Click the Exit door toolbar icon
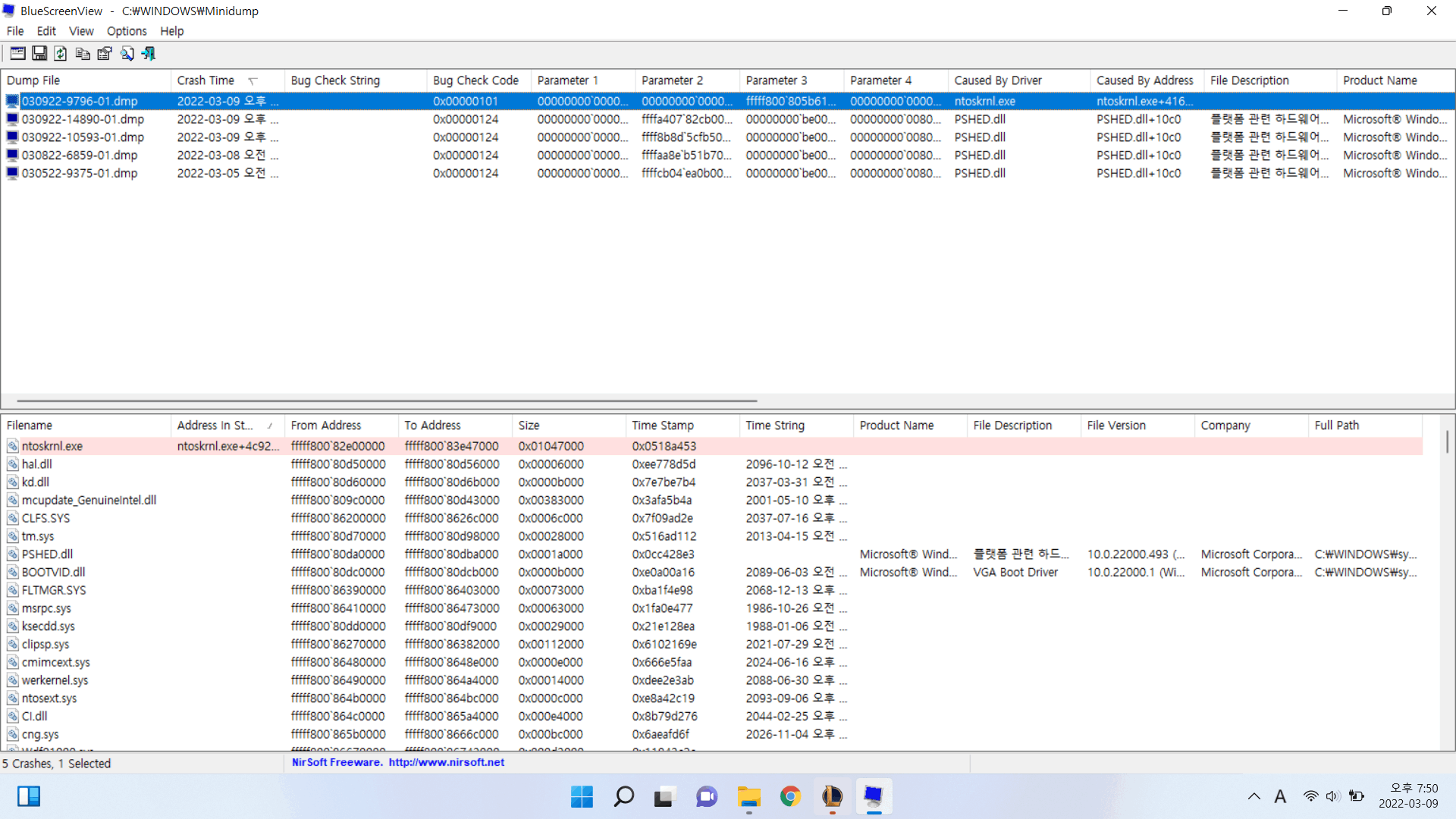Viewport: 1456px width, 819px height. click(x=149, y=53)
